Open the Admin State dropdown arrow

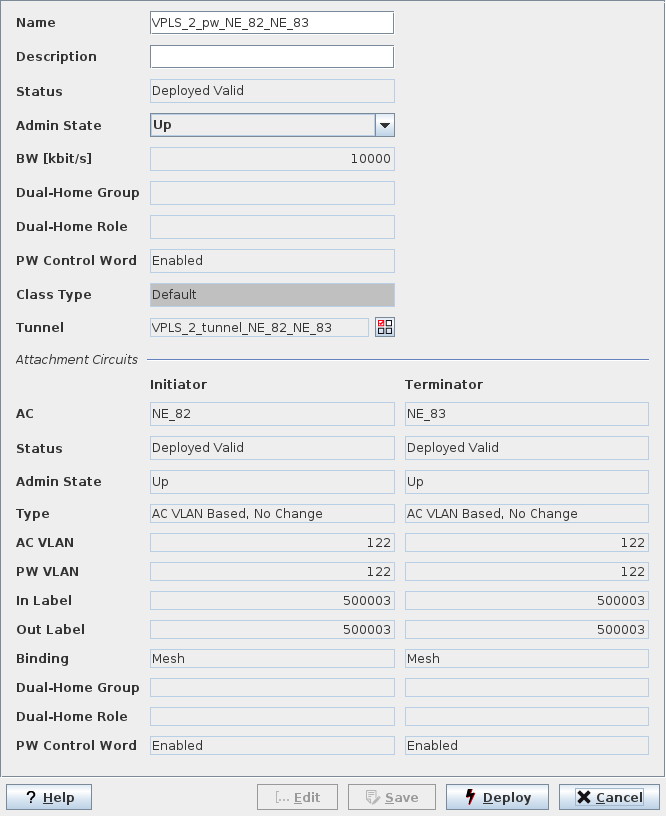point(385,125)
